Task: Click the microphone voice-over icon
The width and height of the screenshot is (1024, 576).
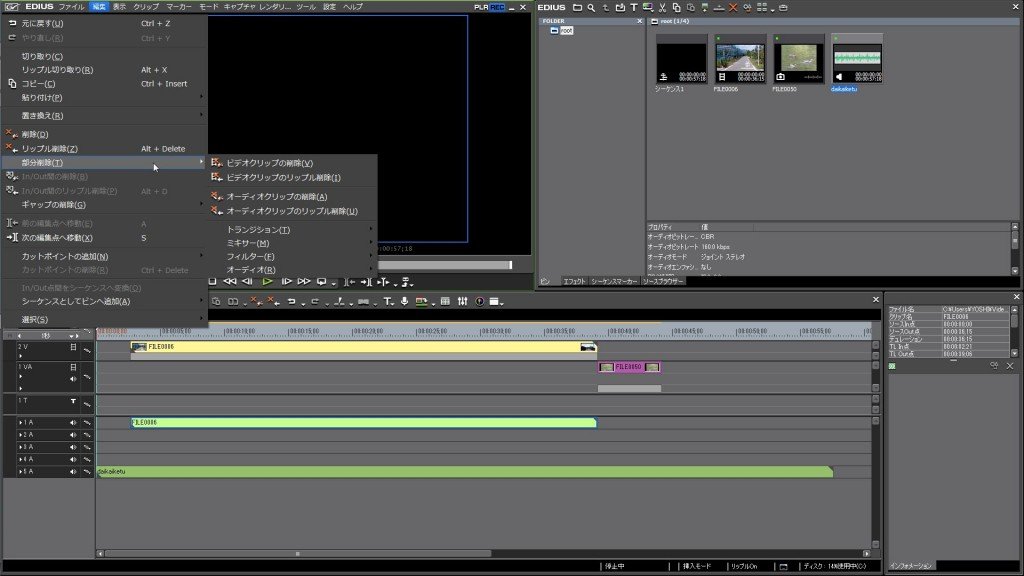Action: click(x=404, y=301)
